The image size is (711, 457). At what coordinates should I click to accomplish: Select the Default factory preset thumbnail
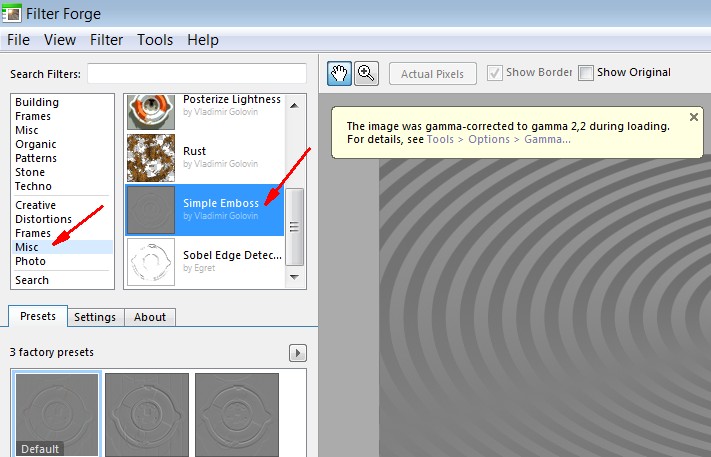[57, 415]
